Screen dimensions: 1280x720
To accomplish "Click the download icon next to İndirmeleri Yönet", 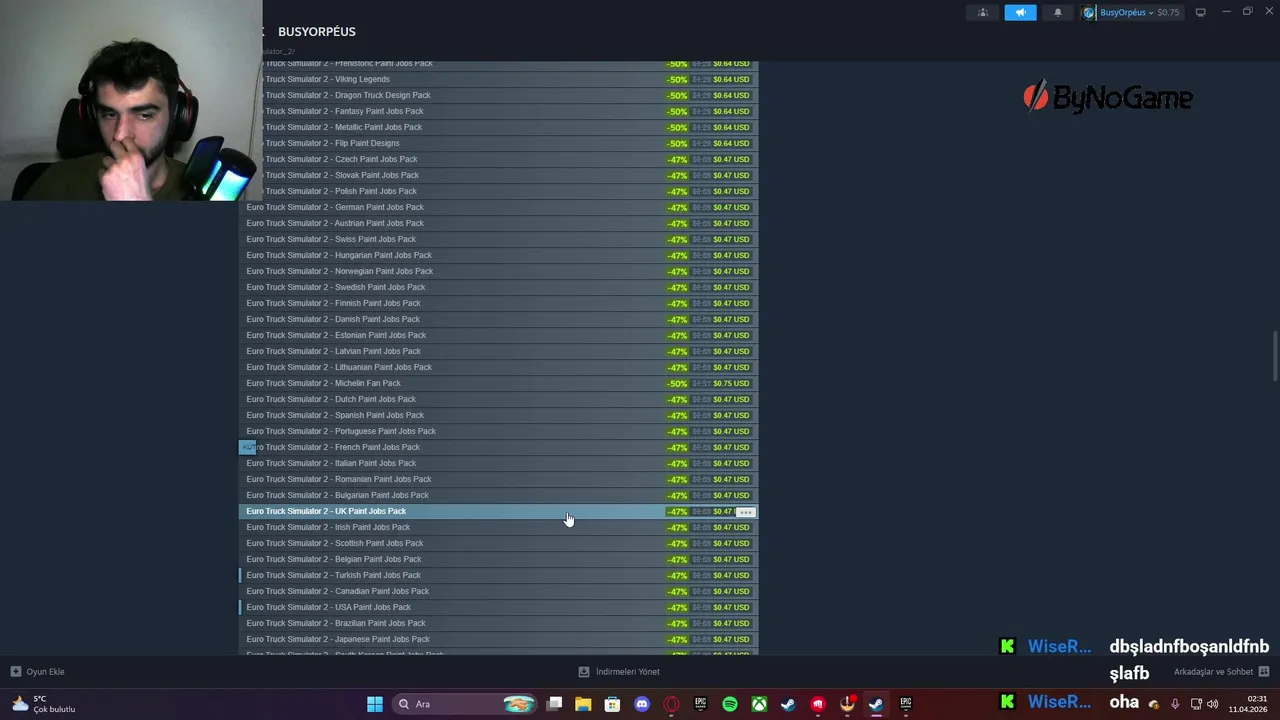I will (584, 672).
